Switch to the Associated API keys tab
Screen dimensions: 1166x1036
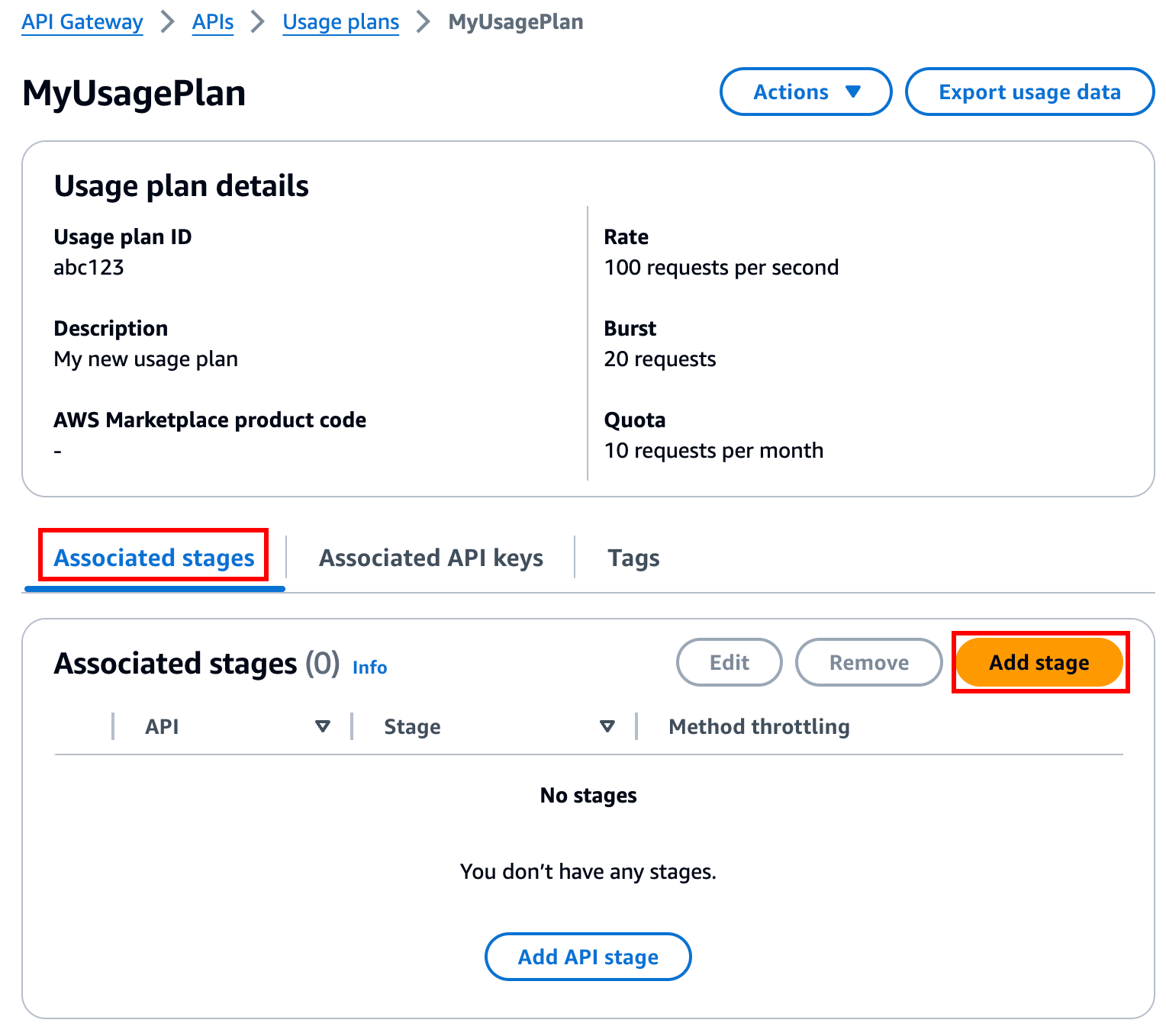point(430,558)
